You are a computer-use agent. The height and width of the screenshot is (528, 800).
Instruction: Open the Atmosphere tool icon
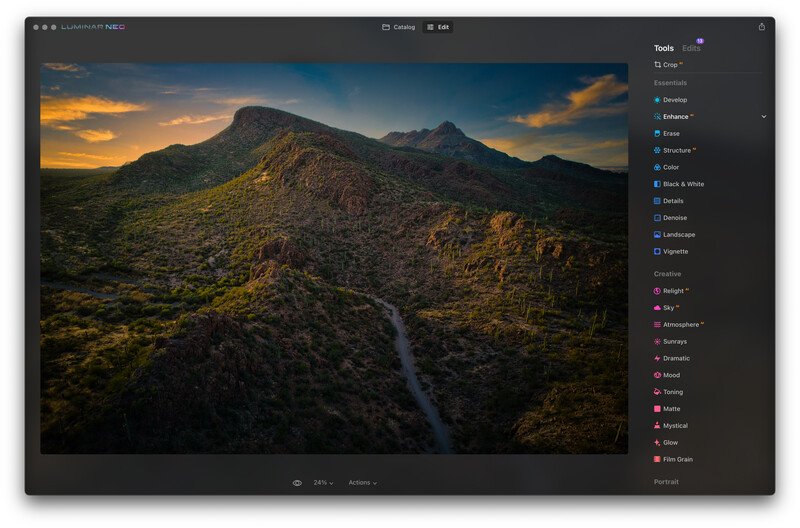(657, 324)
